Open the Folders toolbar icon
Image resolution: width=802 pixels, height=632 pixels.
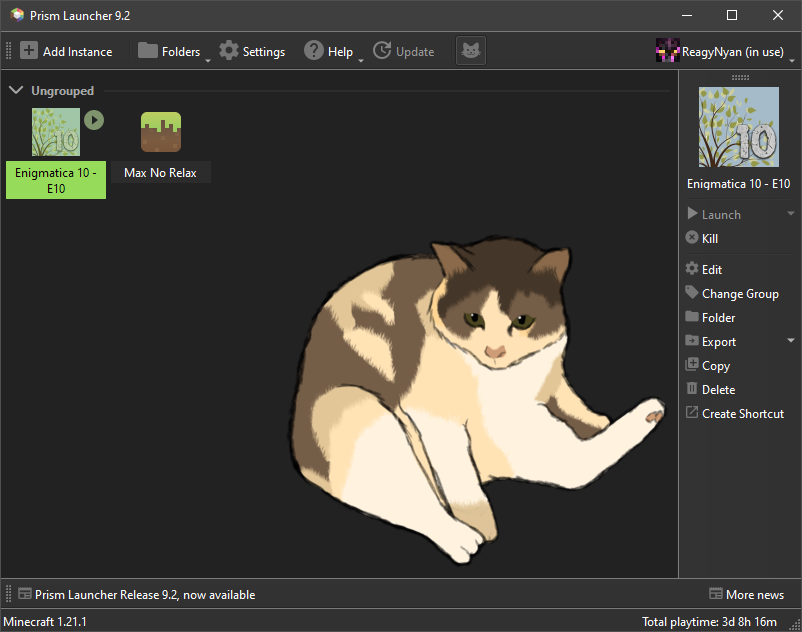click(x=147, y=51)
